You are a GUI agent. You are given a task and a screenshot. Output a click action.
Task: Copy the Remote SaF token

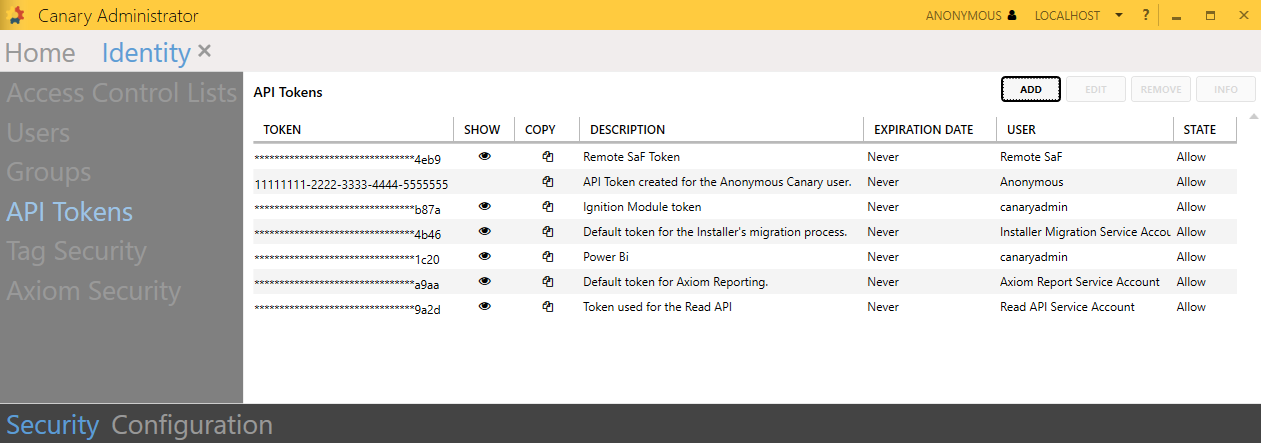point(547,157)
